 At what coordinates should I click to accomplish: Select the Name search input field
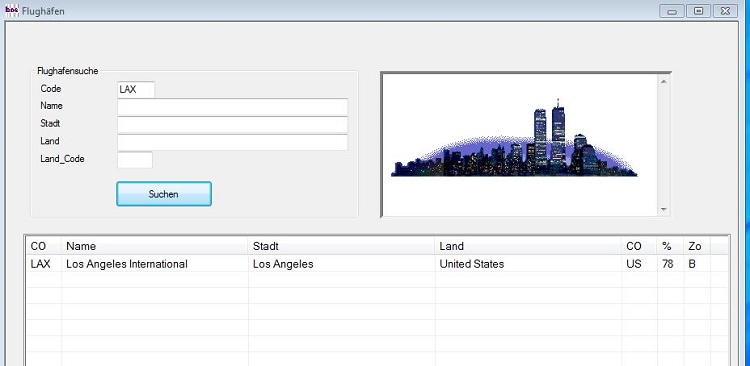pyautogui.click(x=232, y=107)
